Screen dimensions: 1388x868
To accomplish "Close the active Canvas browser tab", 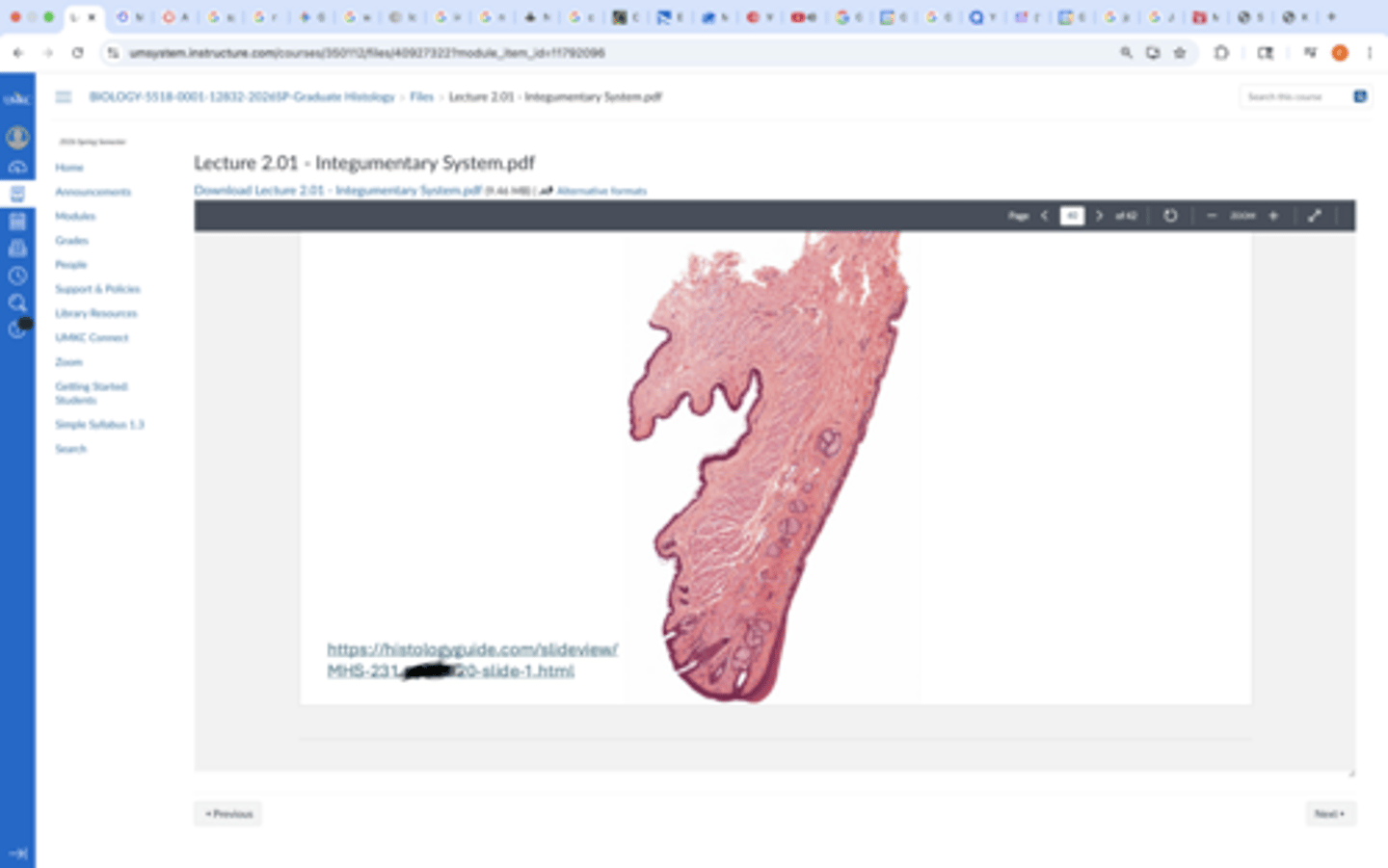I will (x=93, y=17).
